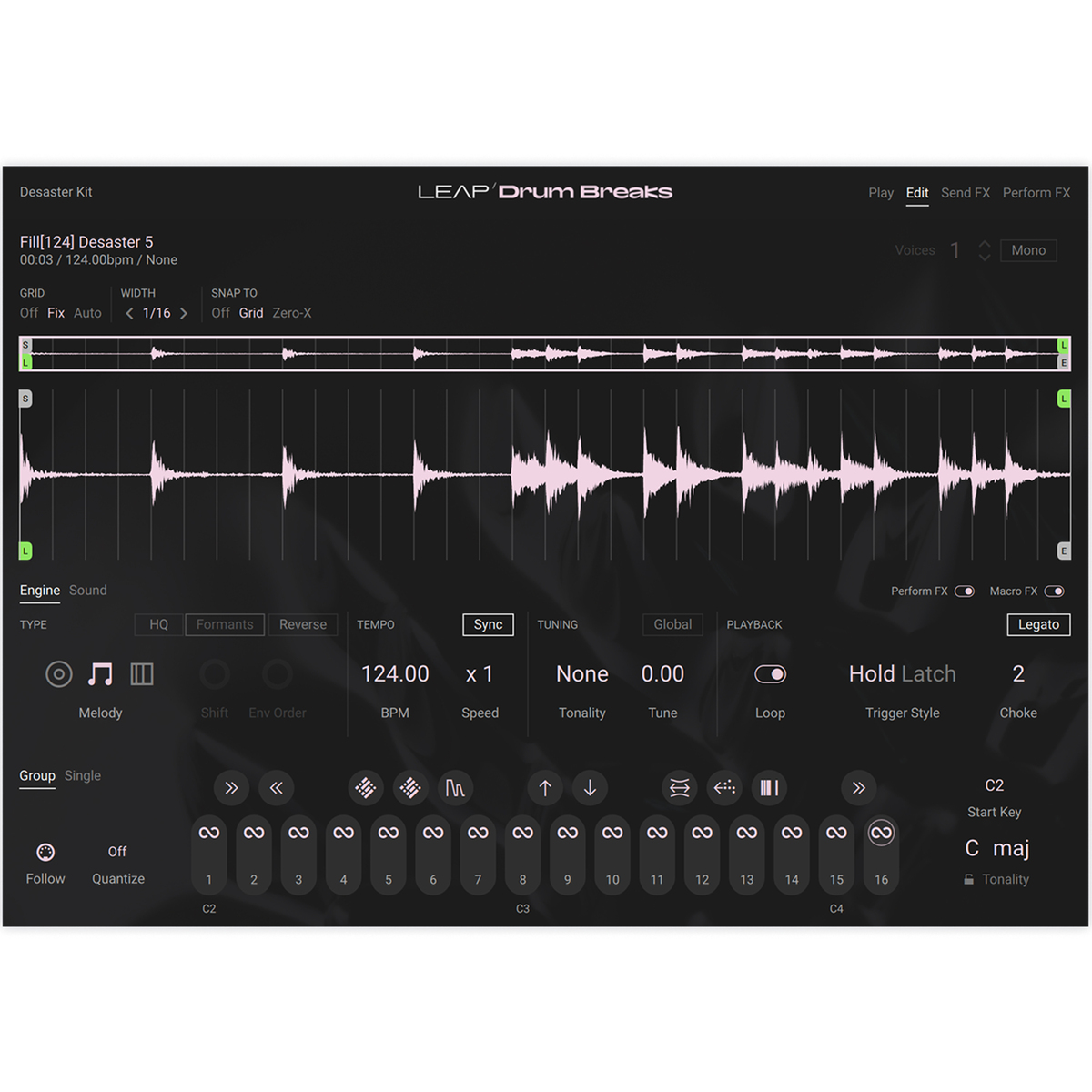Disable the Macro FX switch
Screen dimensions: 1092x1092
click(x=1054, y=591)
